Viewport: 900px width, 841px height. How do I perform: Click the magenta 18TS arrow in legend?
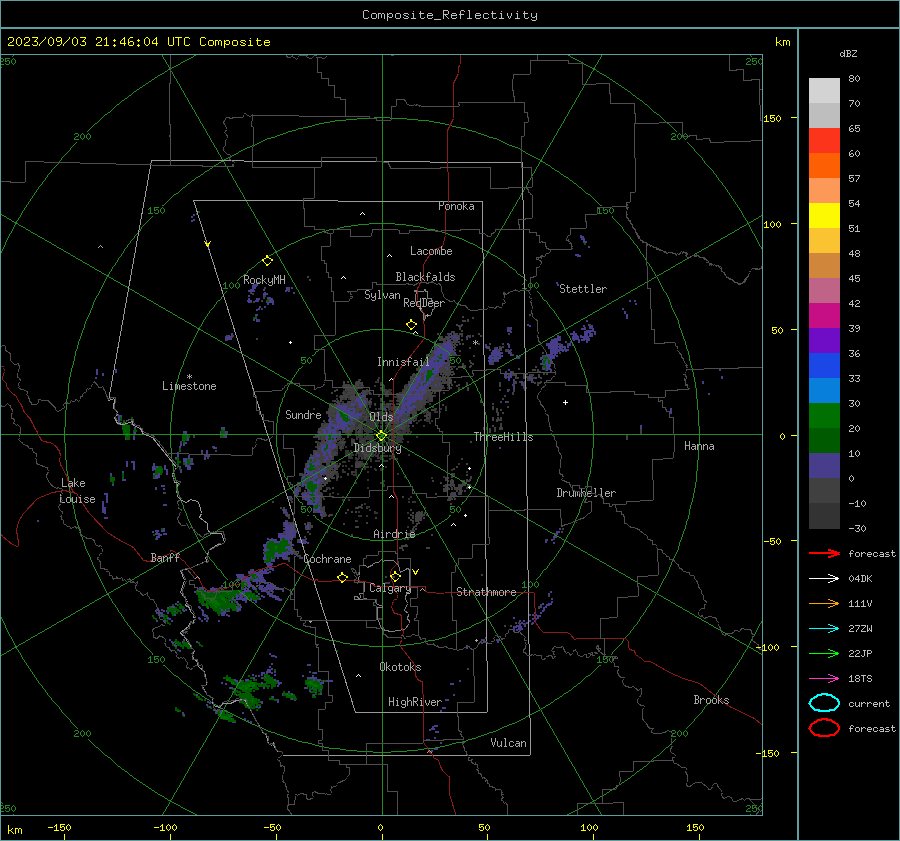(824, 679)
